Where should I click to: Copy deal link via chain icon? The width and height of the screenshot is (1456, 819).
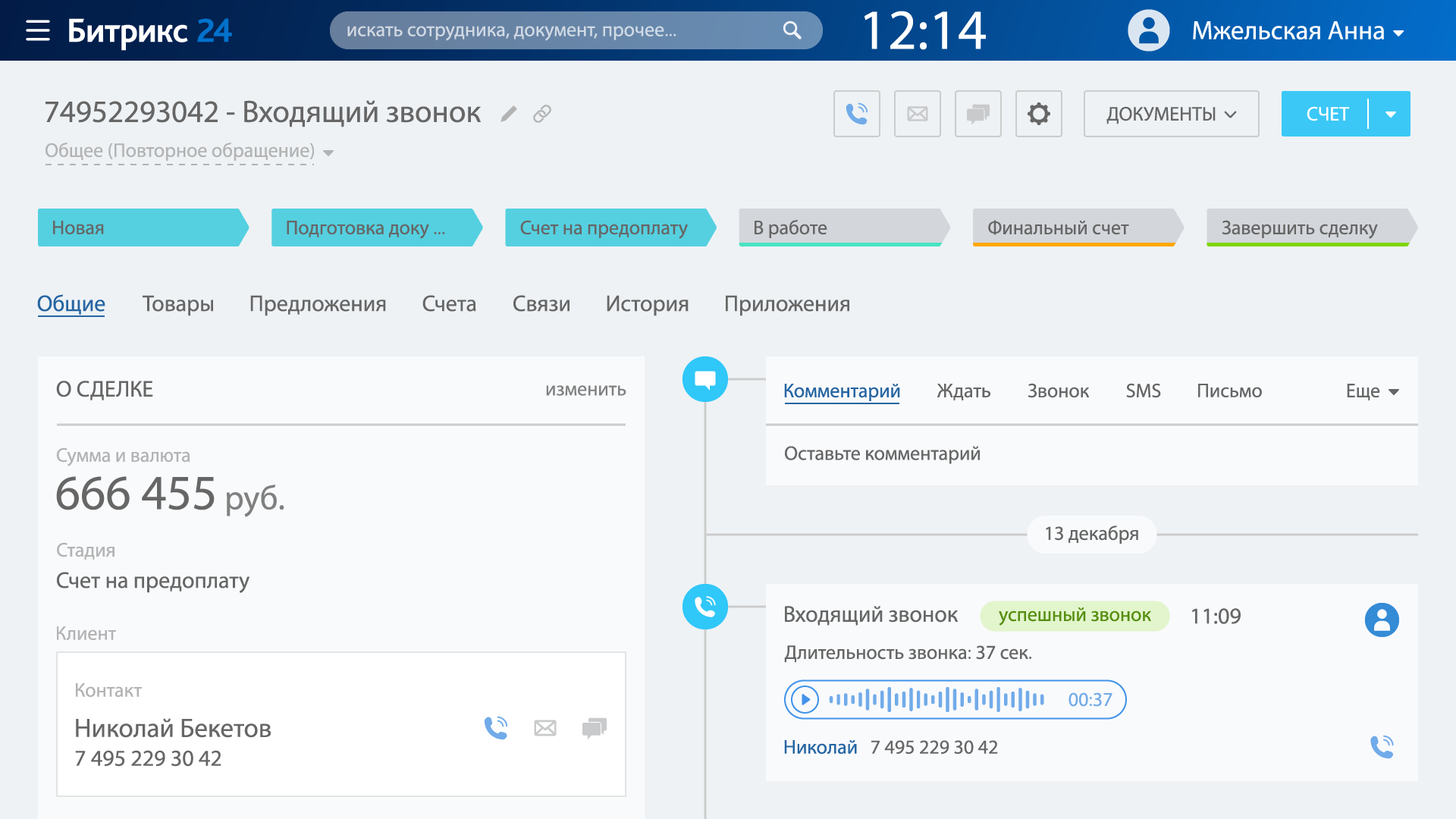(x=541, y=114)
